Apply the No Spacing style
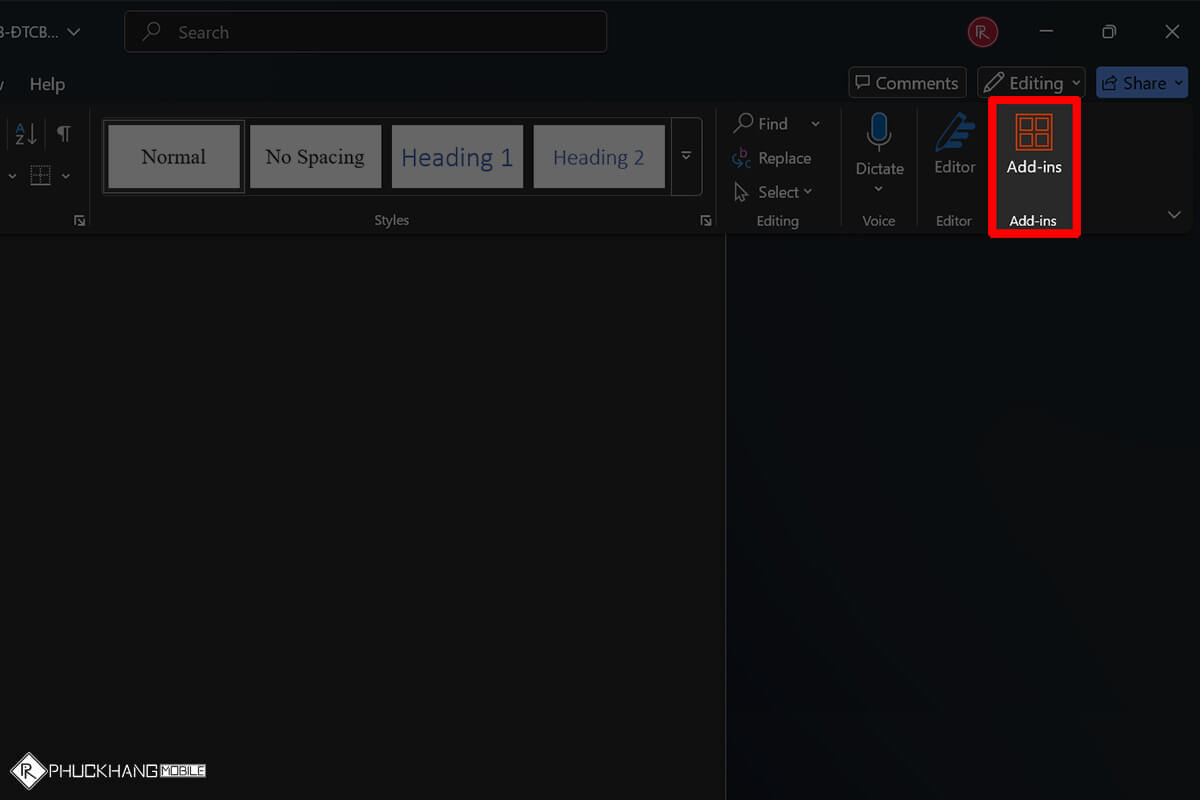 click(315, 156)
